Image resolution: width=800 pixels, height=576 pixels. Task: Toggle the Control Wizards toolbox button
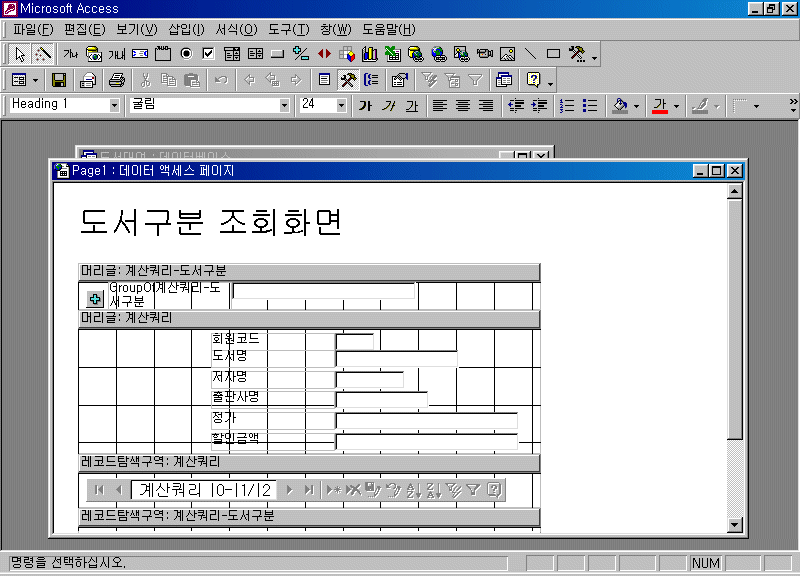coord(42,54)
